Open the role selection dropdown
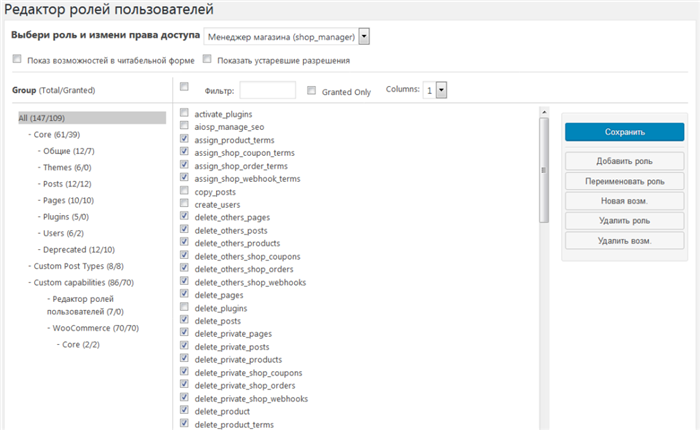 pyautogui.click(x=286, y=37)
